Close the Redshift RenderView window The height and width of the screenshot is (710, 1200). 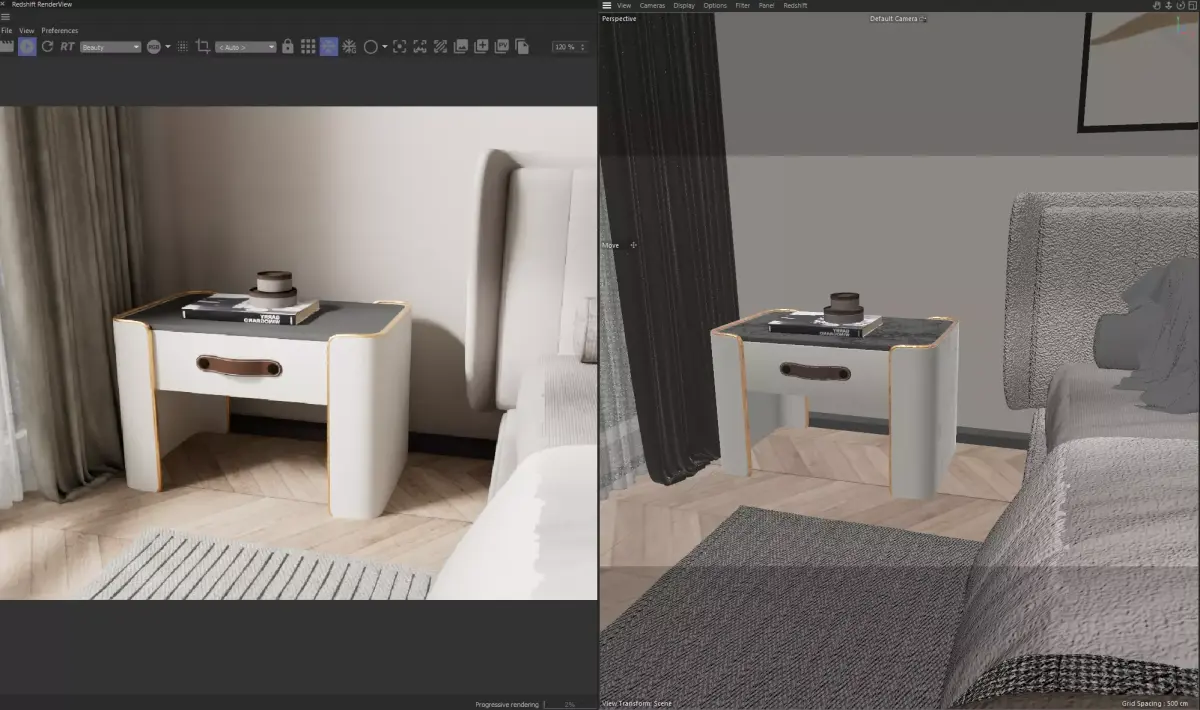(x=4, y=4)
